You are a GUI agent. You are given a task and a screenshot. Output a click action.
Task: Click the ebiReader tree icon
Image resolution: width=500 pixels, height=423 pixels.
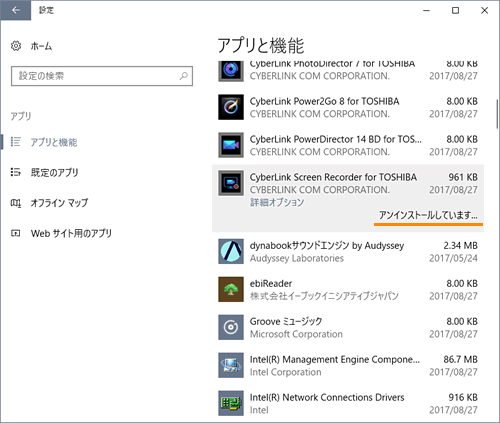(231, 289)
